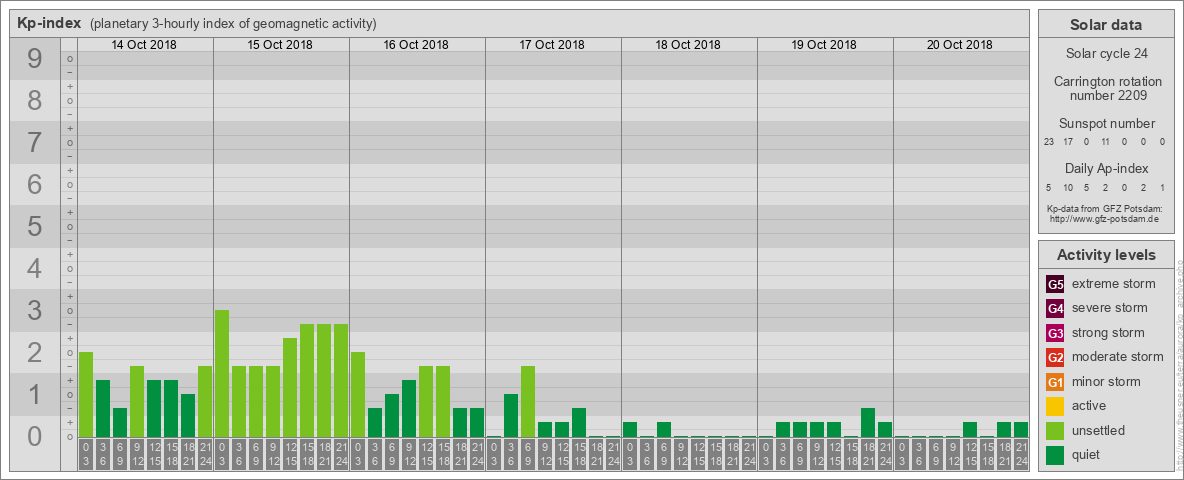Click the 'unsettled' legend label
Screen dimensions: 1184x480
point(1099,430)
